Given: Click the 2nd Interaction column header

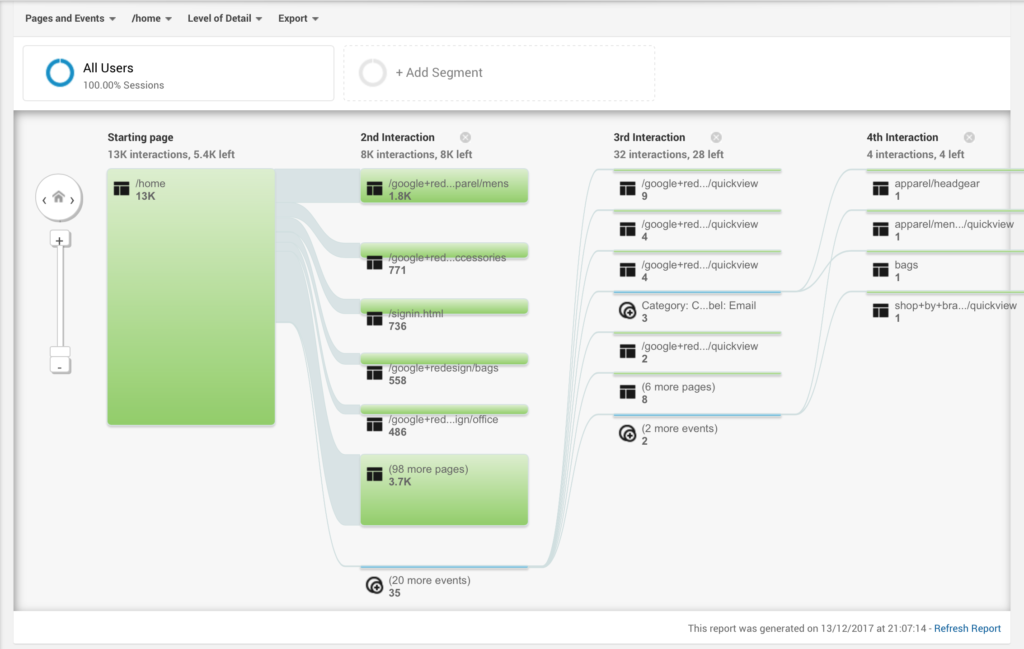Looking at the screenshot, I should pos(397,137).
